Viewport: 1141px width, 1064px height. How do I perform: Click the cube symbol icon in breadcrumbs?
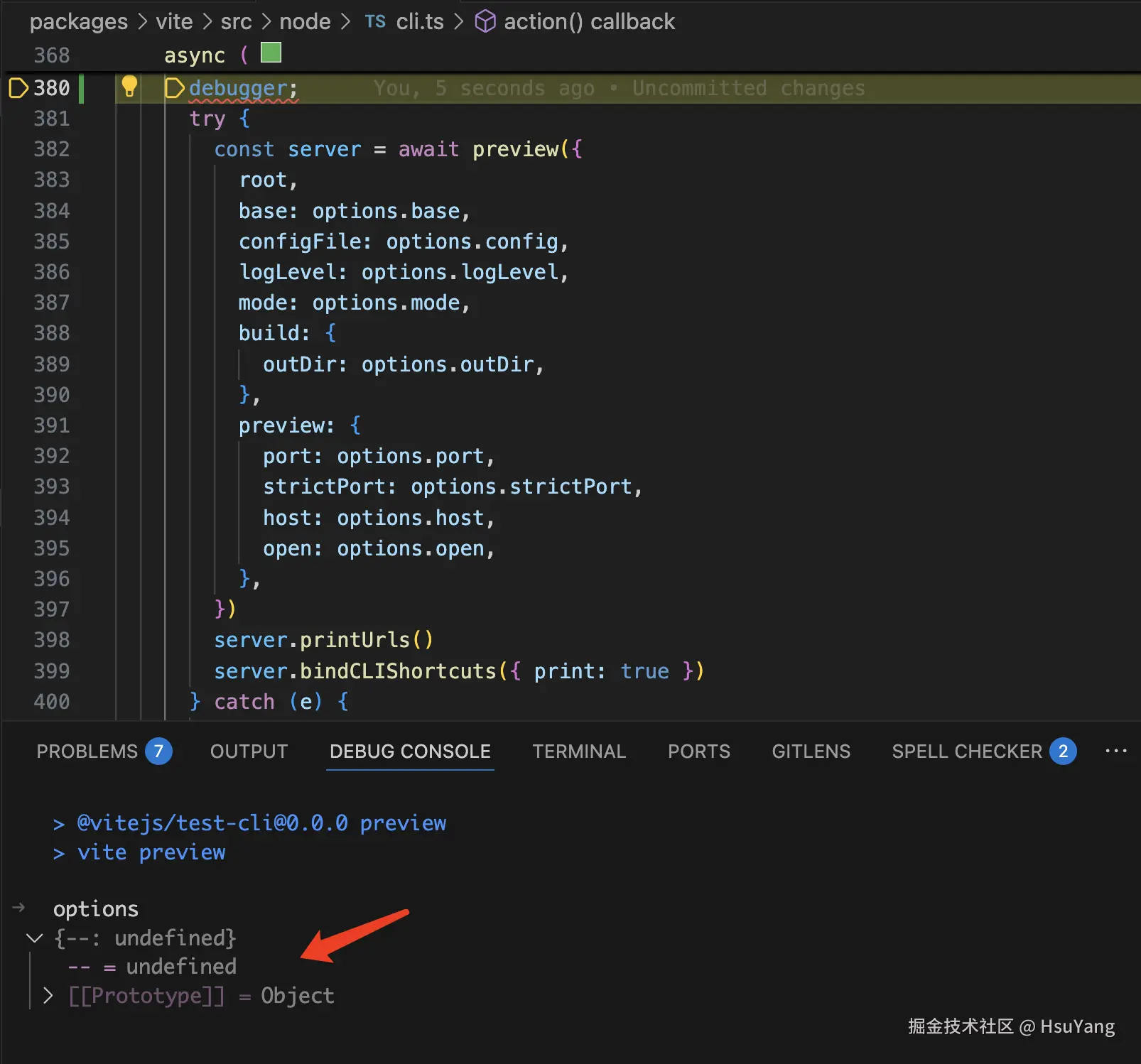pos(485,22)
